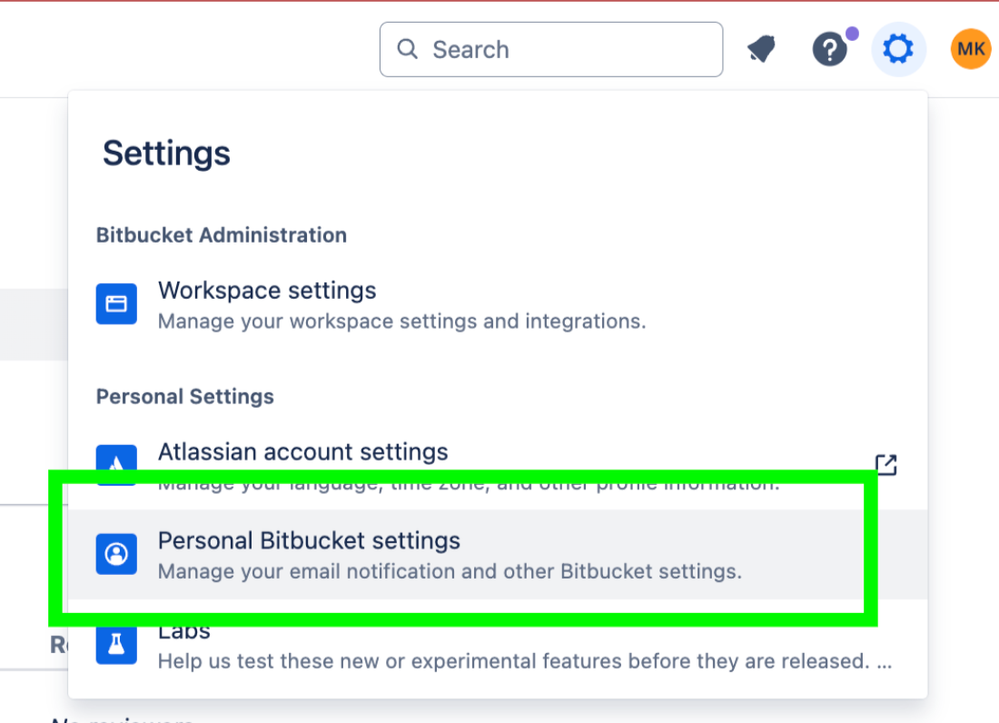Open external link icon beside Atlassian account
This screenshot has width=999, height=723.
pyautogui.click(x=886, y=465)
